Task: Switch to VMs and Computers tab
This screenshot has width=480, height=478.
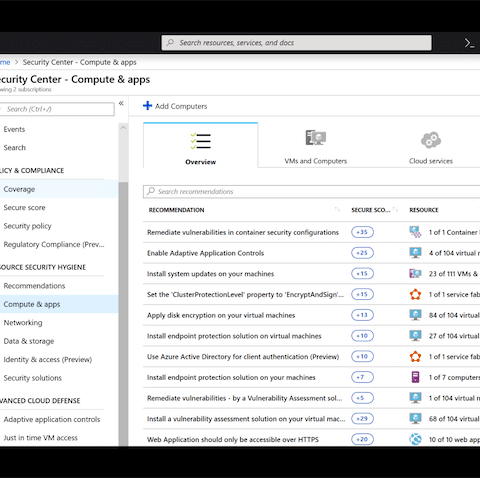Action: pyautogui.click(x=316, y=145)
